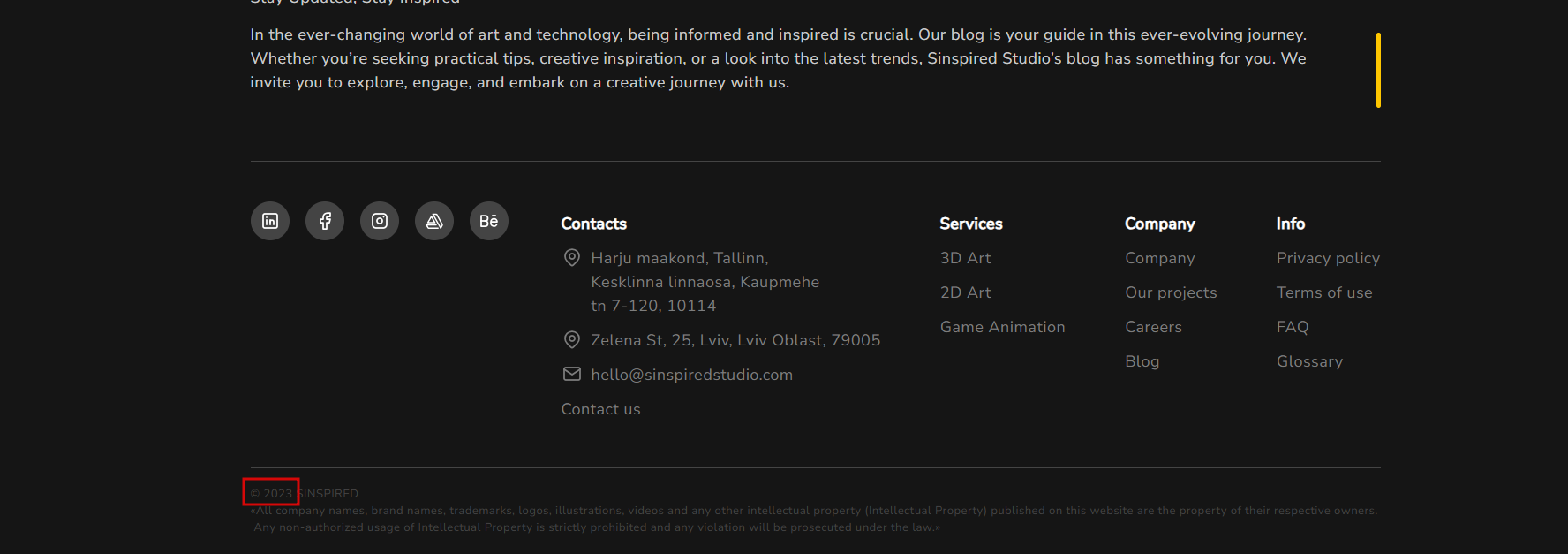Open the Behance social icon

point(489,221)
